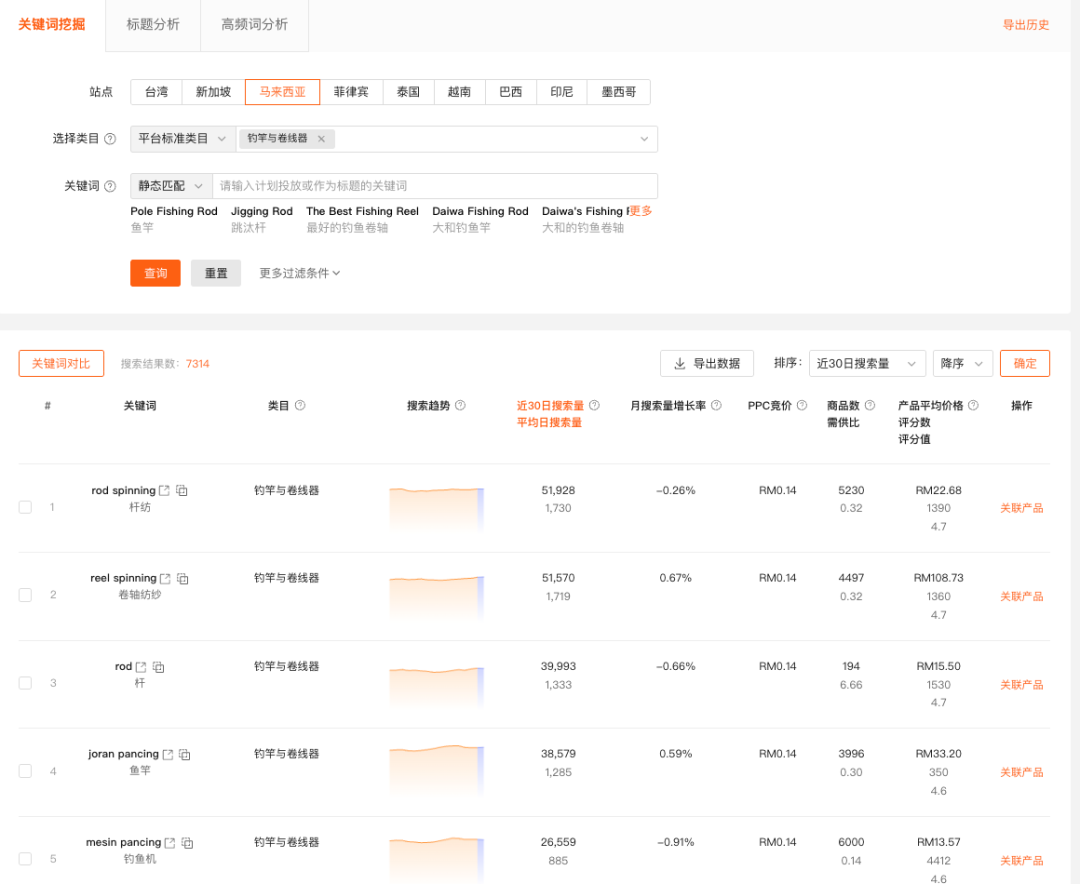Select 马来西亚 site option
This screenshot has height=884, width=1080.
pyautogui.click(x=282, y=92)
